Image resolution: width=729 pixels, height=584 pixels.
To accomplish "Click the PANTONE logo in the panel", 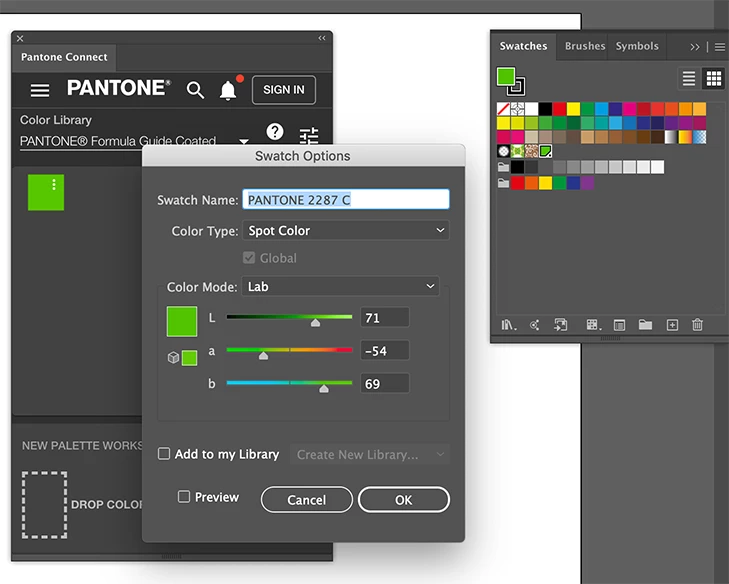I will coord(119,88).
